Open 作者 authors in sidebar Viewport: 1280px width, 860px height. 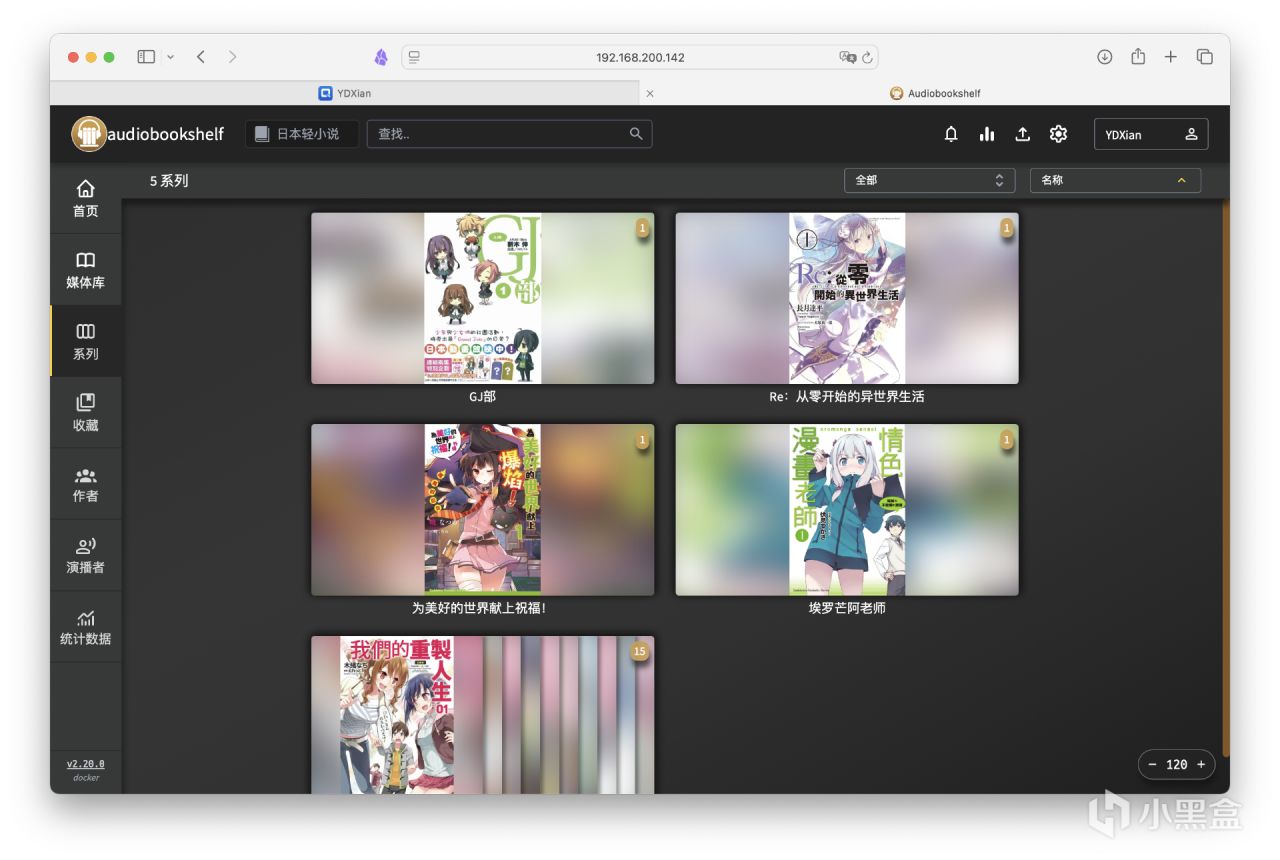(86, 484)
